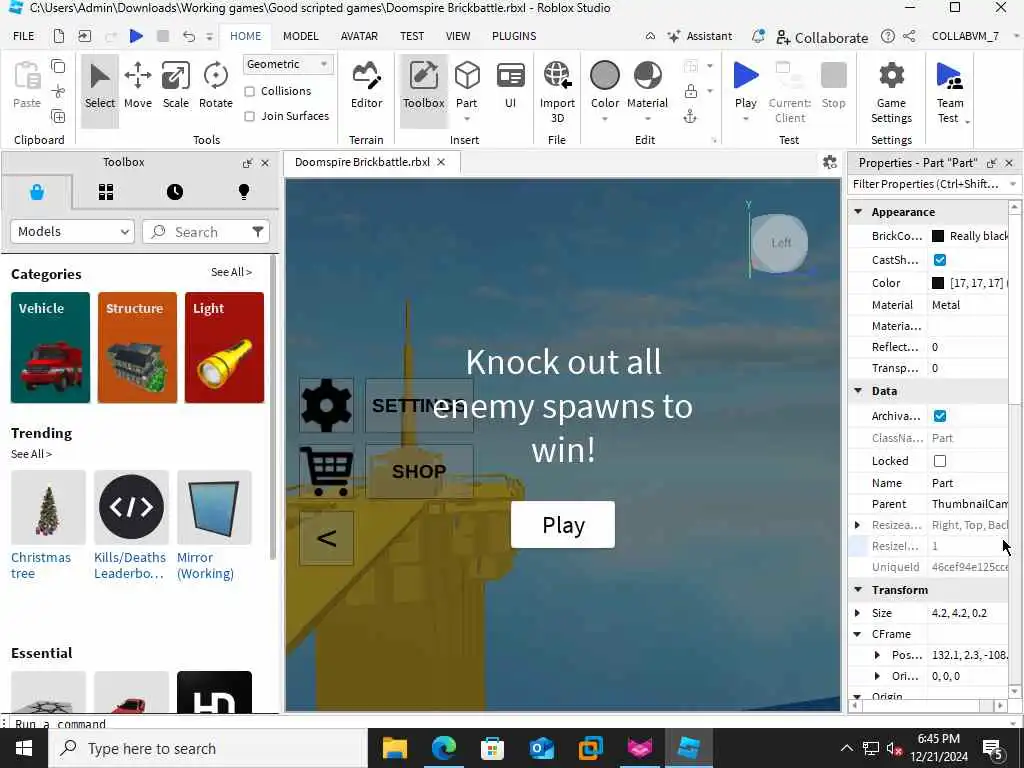Open Toolbox Marketplace tab
The height and width of the screenshot is (768, 1024).
(x=37, y=192)
